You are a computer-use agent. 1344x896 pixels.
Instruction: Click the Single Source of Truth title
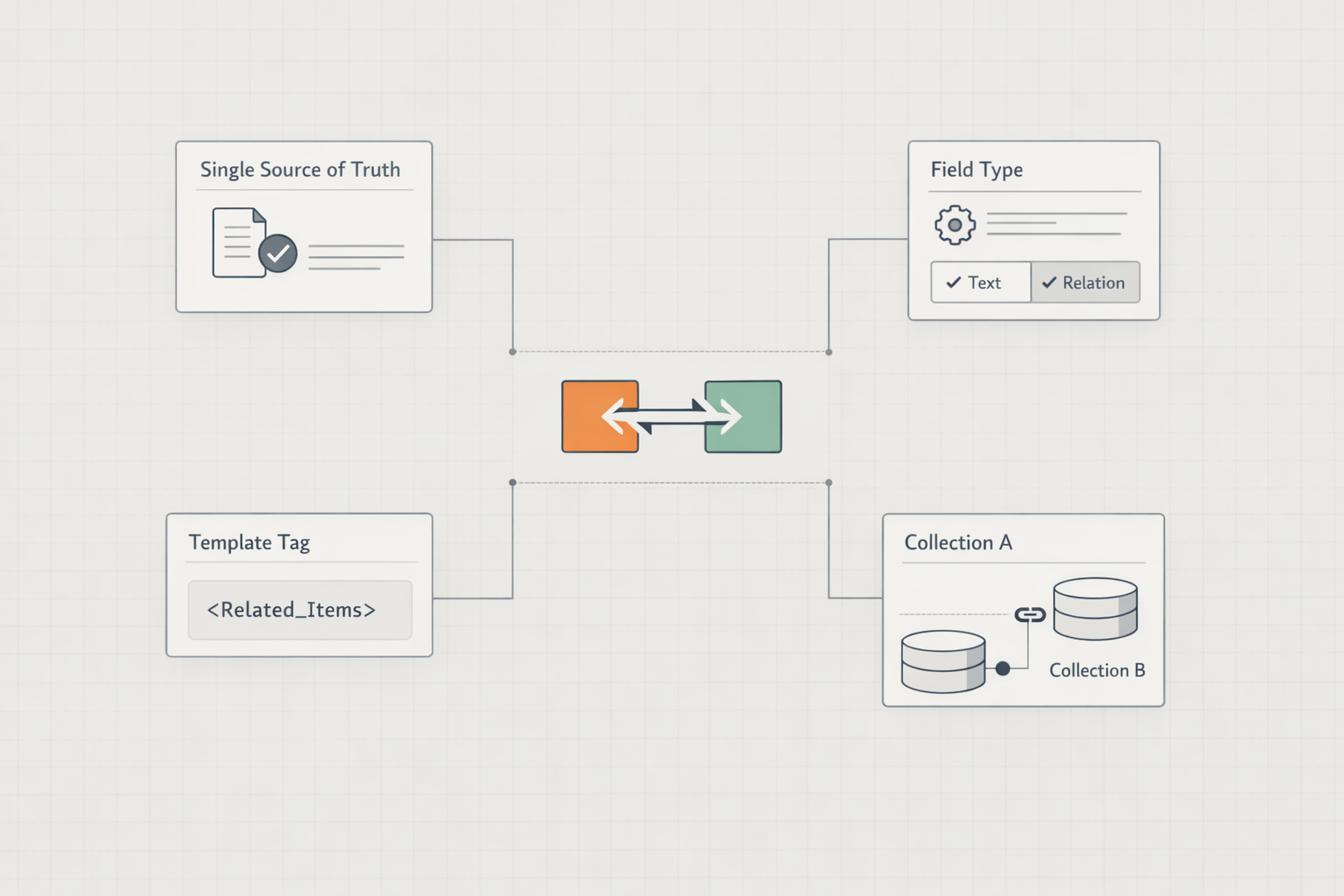pyautogui.click(x=300, y=170)
